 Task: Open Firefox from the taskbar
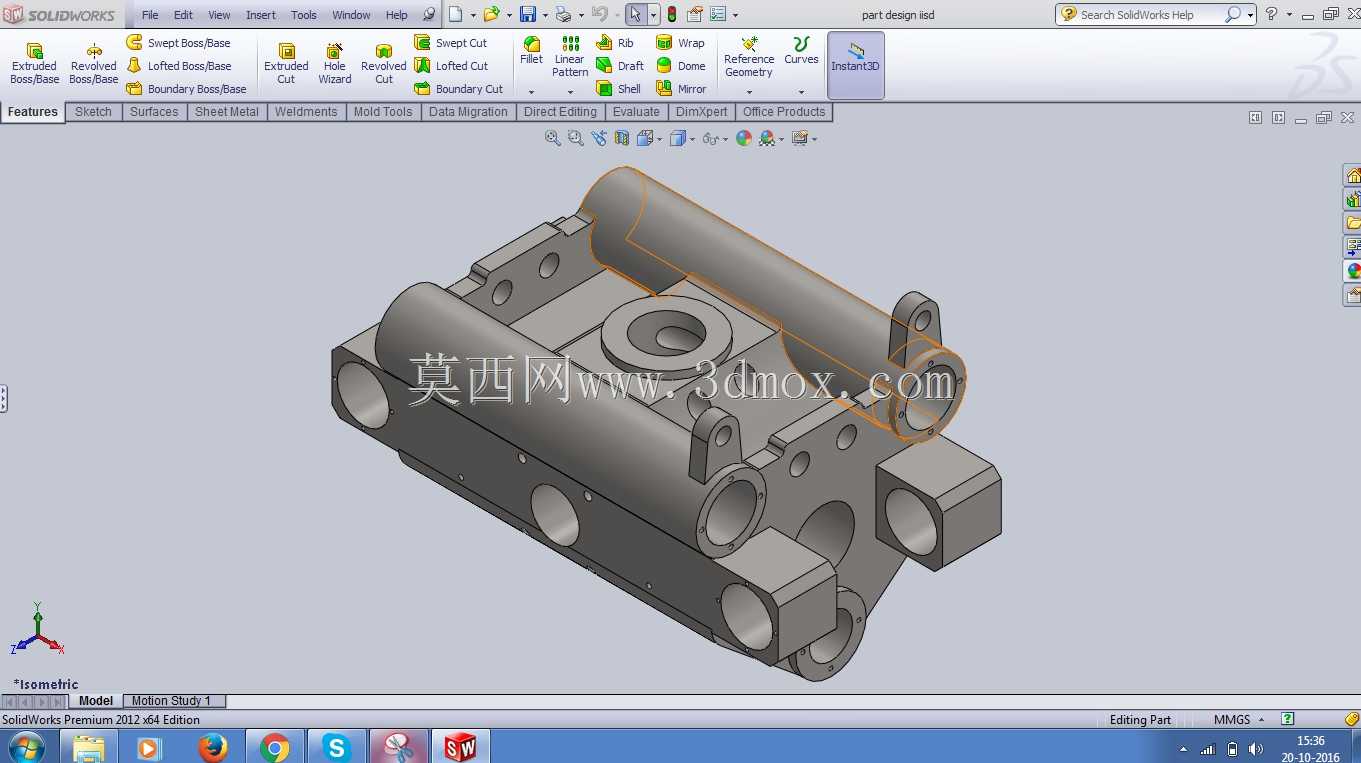212,747
